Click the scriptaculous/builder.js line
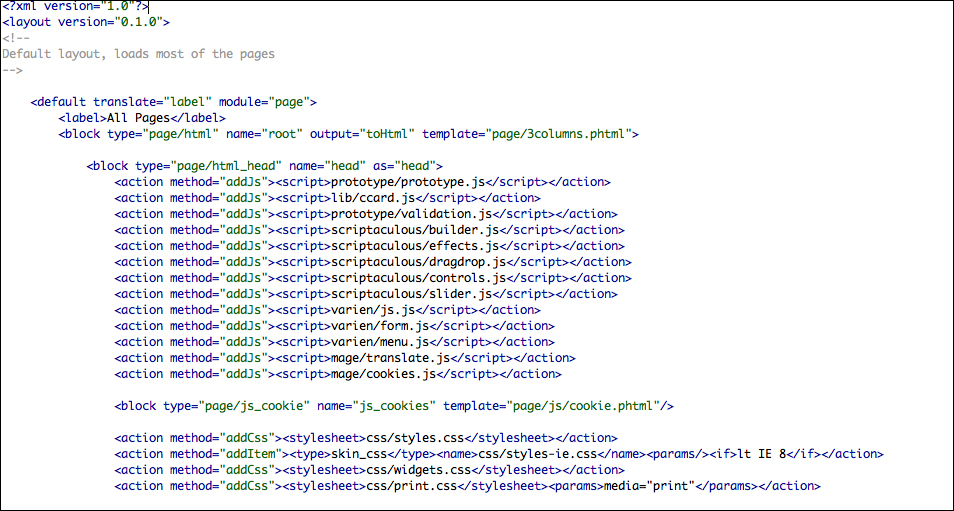The height and width of the screenshot is (511, 954). tap(369, 230)
